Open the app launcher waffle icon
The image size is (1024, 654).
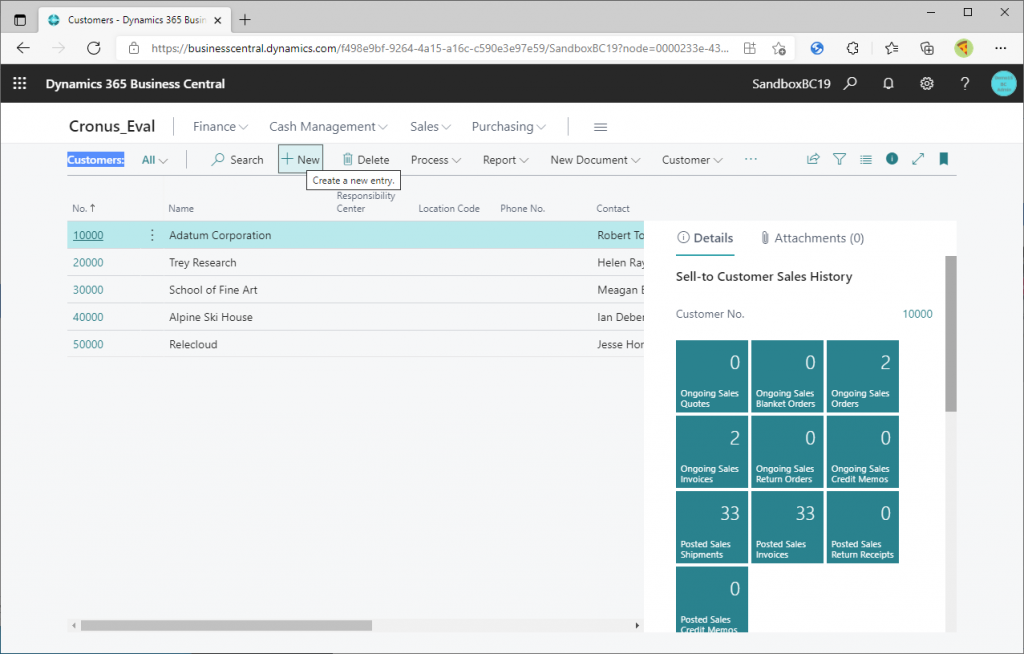pyautogui.click(x=20, y=84)
